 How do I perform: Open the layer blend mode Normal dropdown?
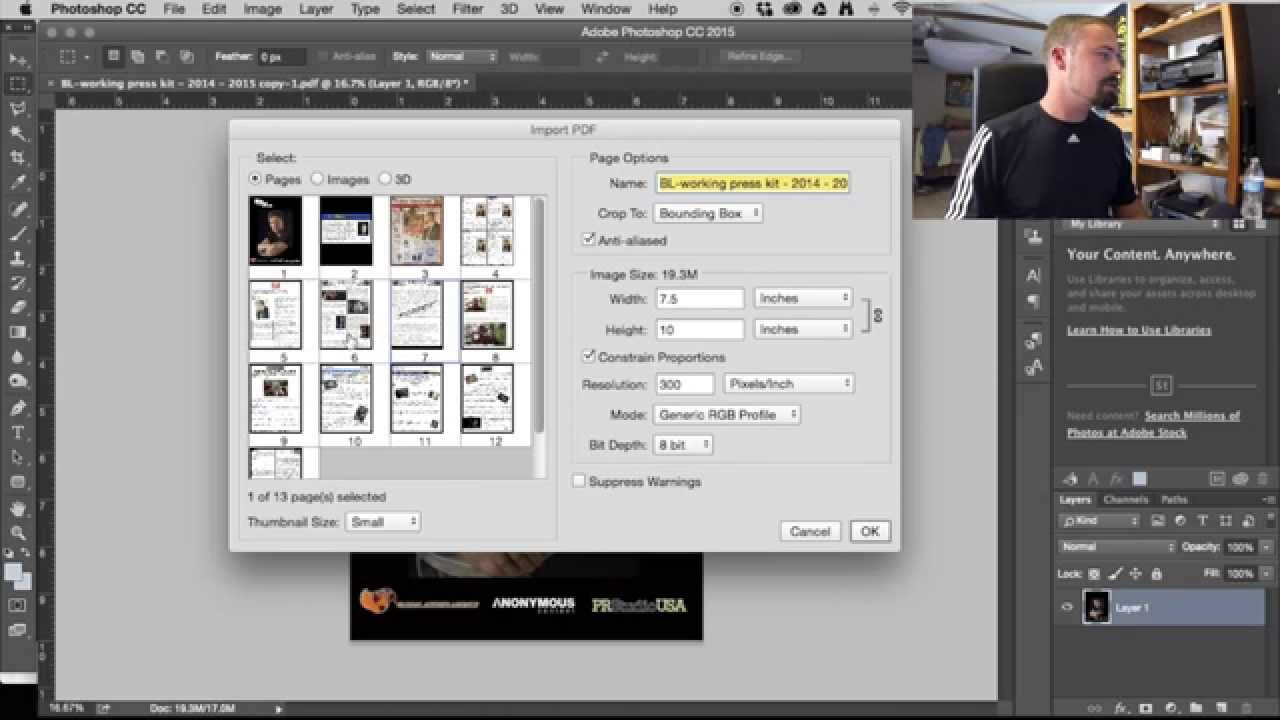(1117, 547)
